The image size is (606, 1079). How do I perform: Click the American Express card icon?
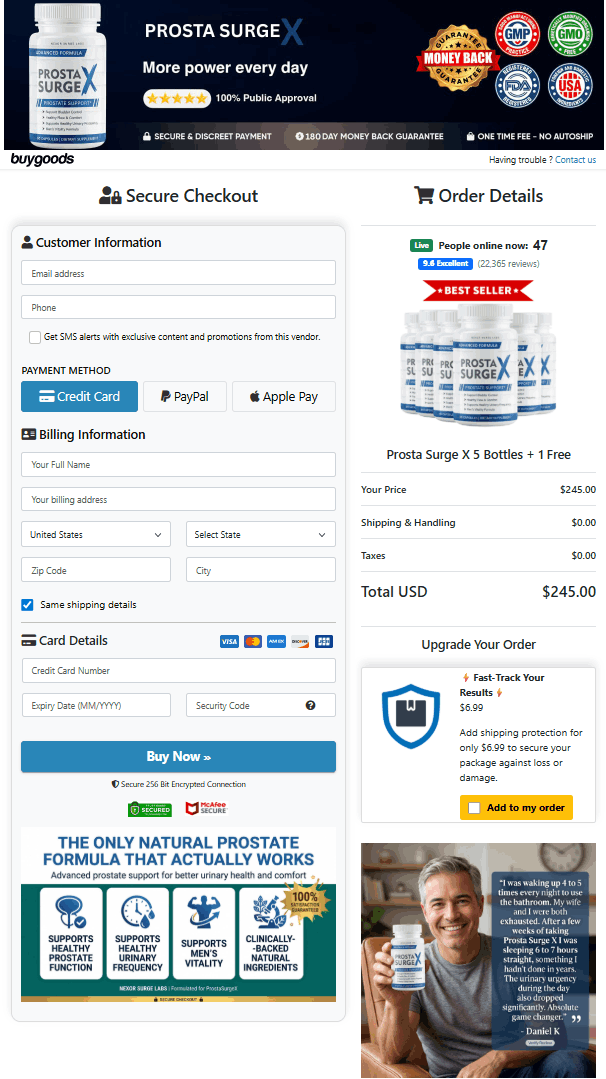click(x=277, y=641)
